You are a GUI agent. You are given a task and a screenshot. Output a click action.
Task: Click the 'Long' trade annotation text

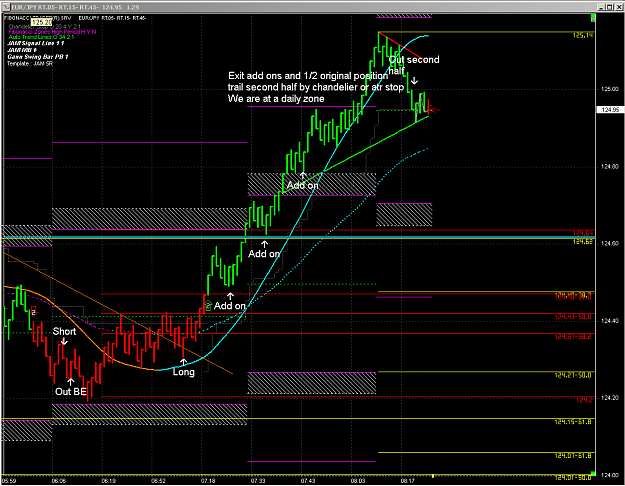(x=183, y=372)
